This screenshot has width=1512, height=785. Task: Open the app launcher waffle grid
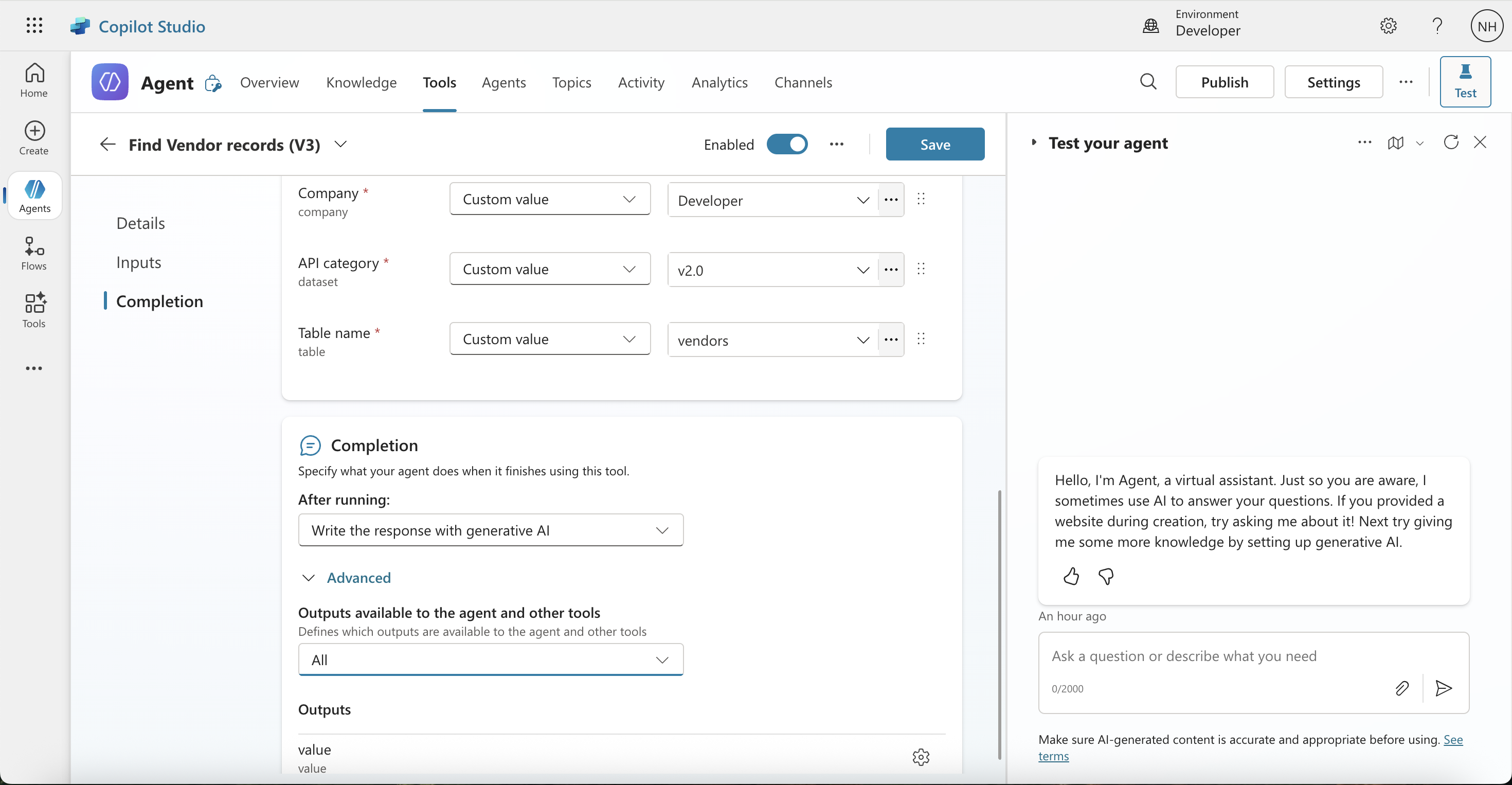pyautogui.click(x=34, y=26)
